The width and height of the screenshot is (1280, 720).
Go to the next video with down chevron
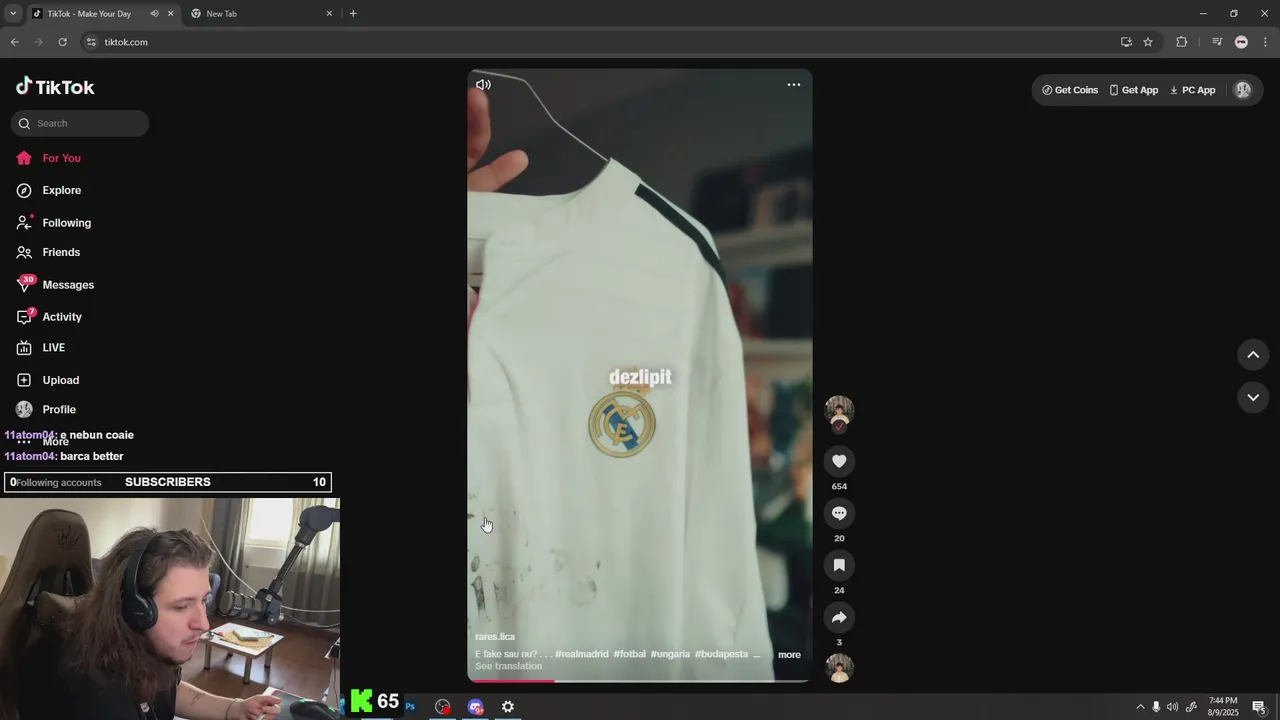tap(1253, 397)
